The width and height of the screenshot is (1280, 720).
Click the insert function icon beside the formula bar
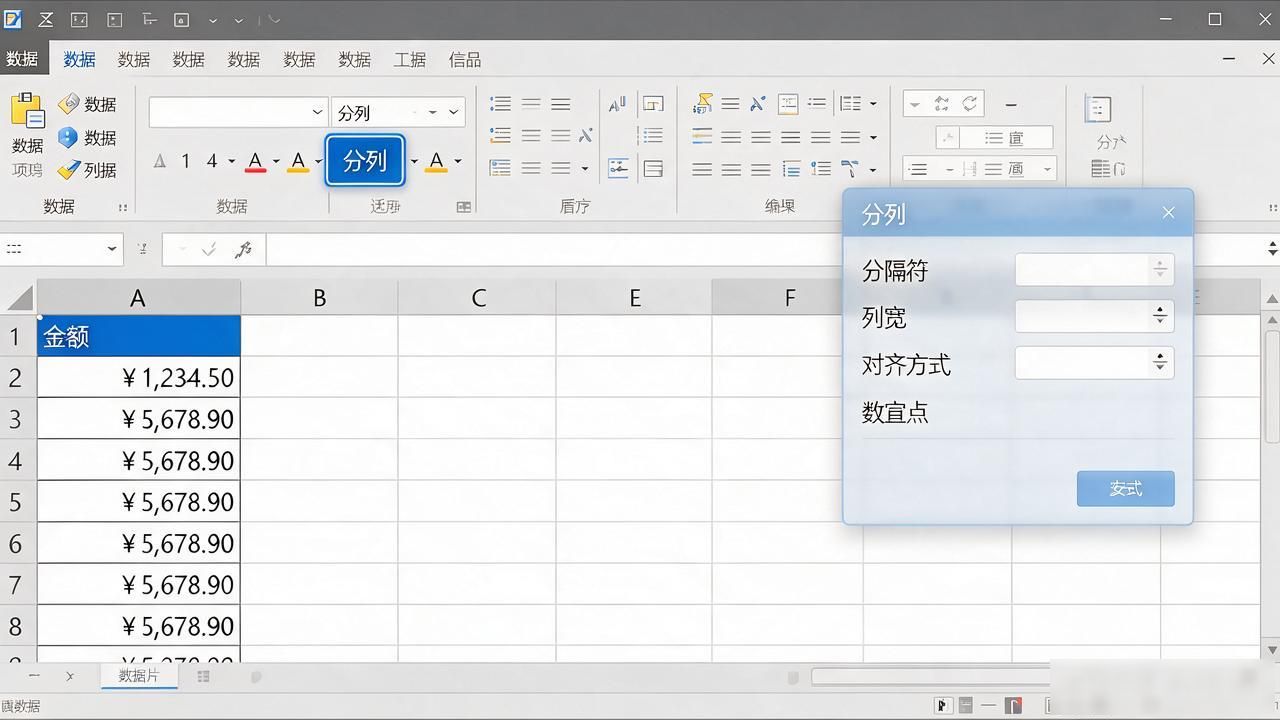point(243,249)
